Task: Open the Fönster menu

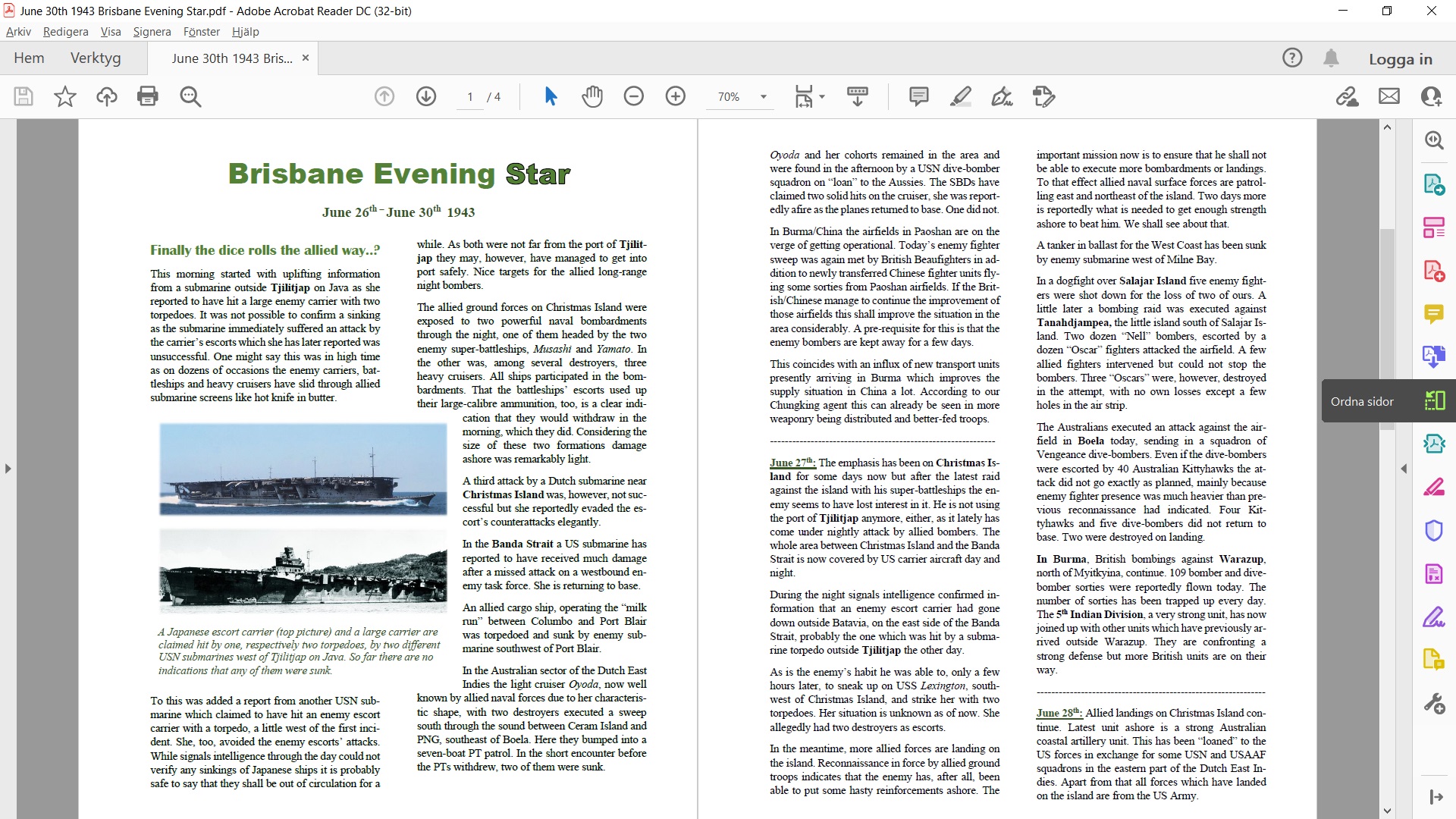Action: [x=202, y=32]
